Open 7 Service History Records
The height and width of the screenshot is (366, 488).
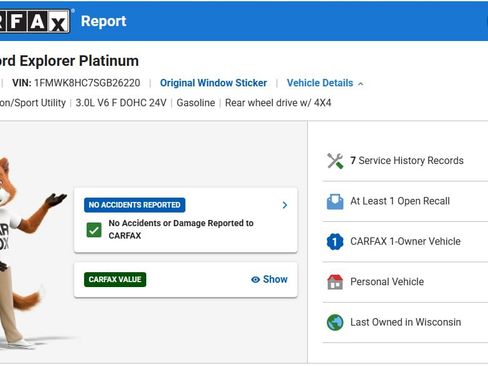tap(405, 161)
